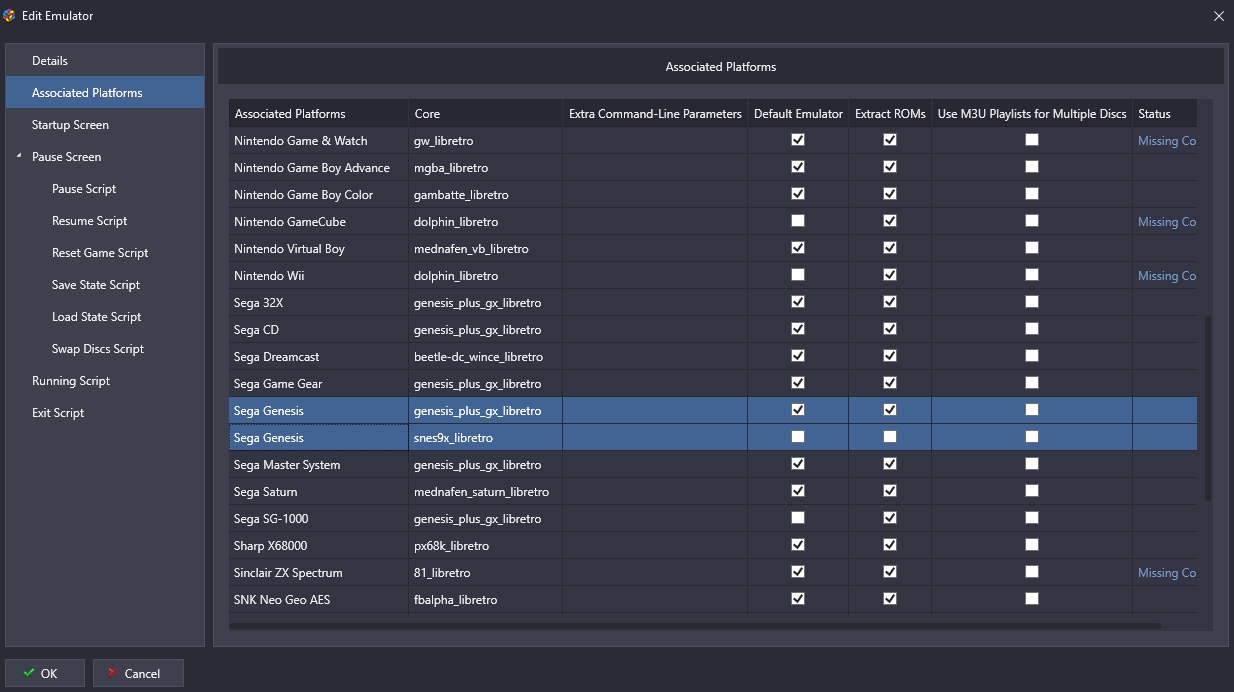Open the Startup Screen section
This screenshot has height=692, width=1234.
105,125
